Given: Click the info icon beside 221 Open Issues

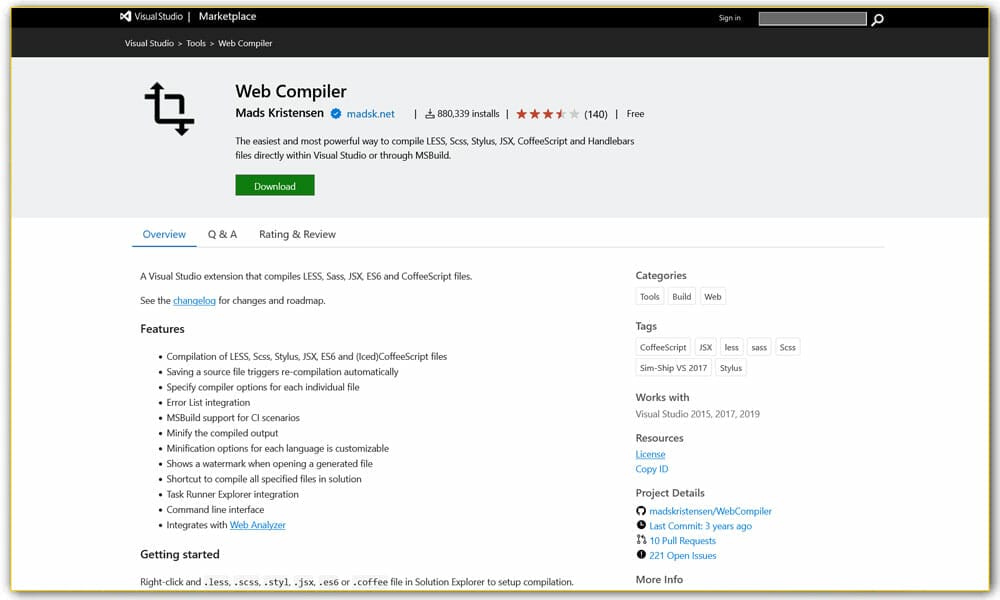Looking at the screenshot, I should tap(640, 555).
